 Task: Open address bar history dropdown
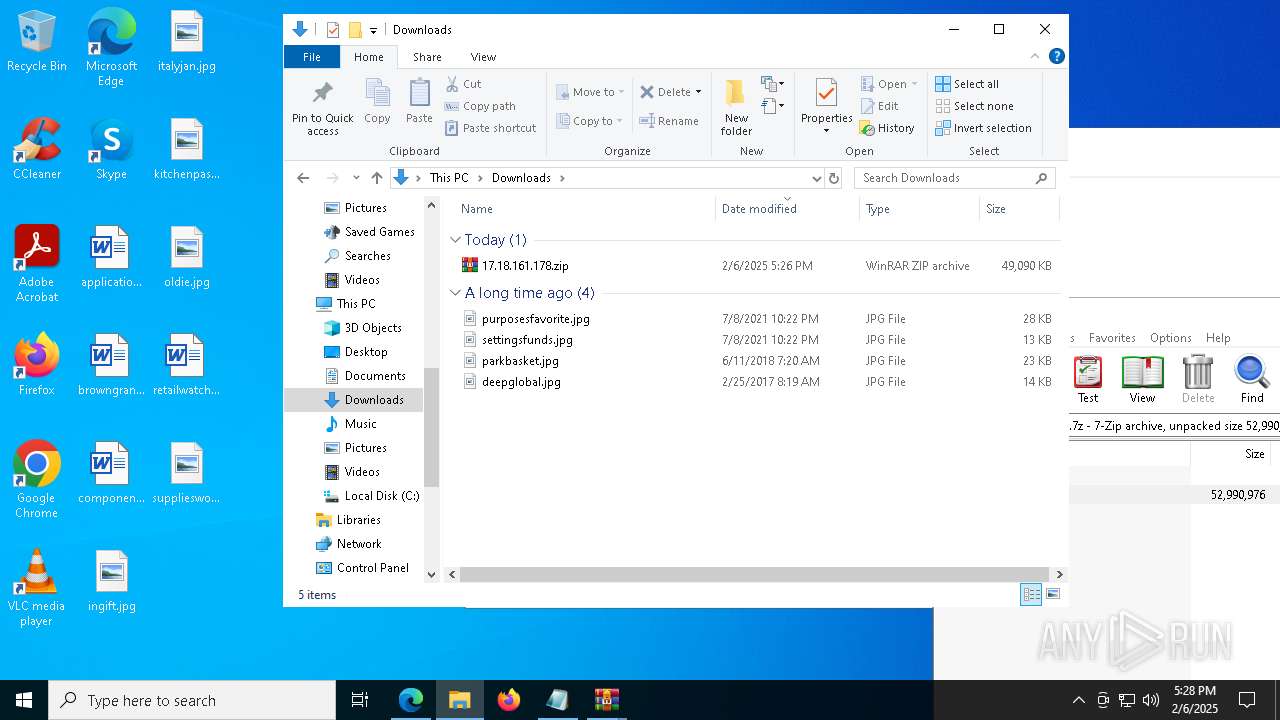pos(816,178)
